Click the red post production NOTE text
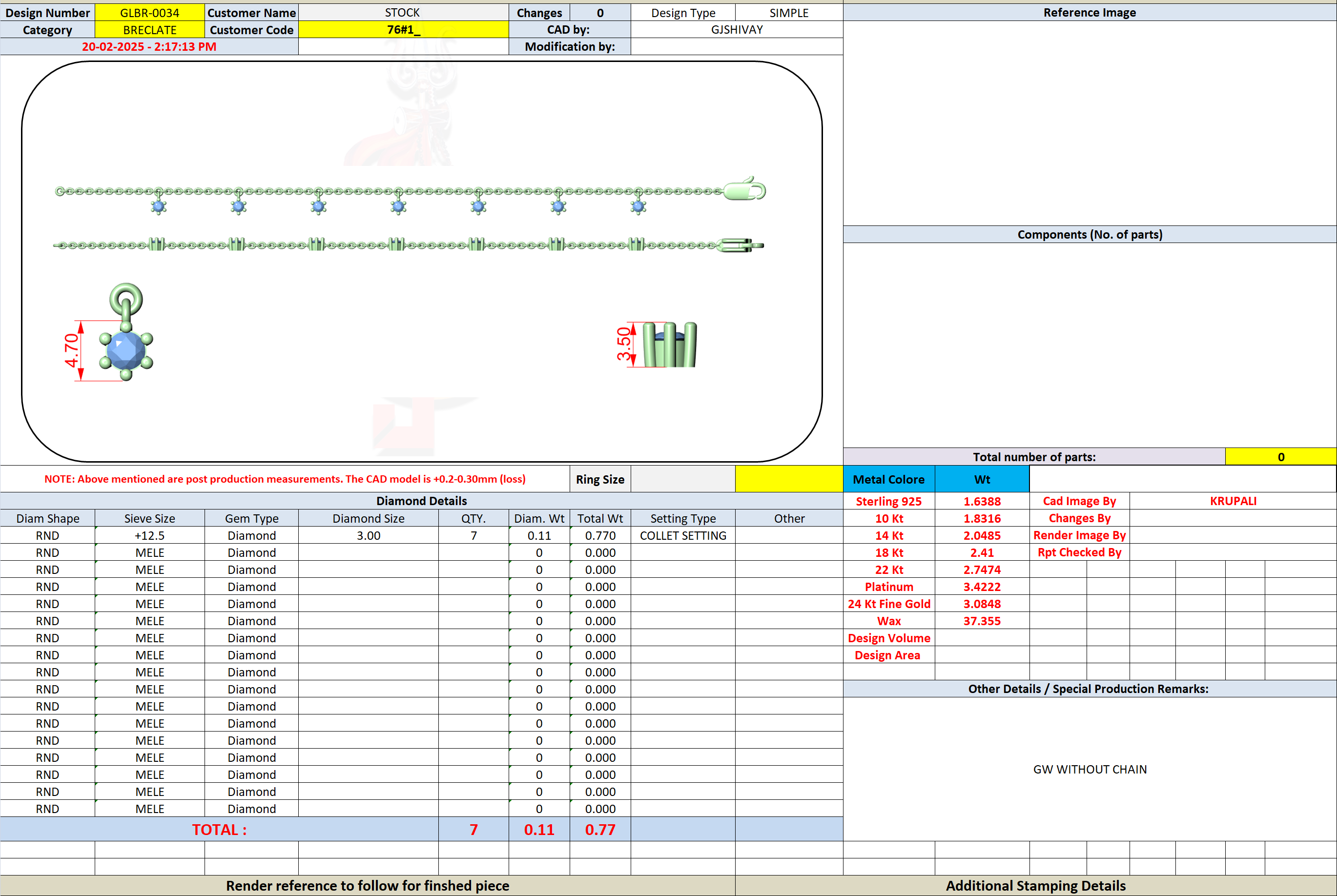The width and height of the screenshot is (1337, 896). pos(285,479)
